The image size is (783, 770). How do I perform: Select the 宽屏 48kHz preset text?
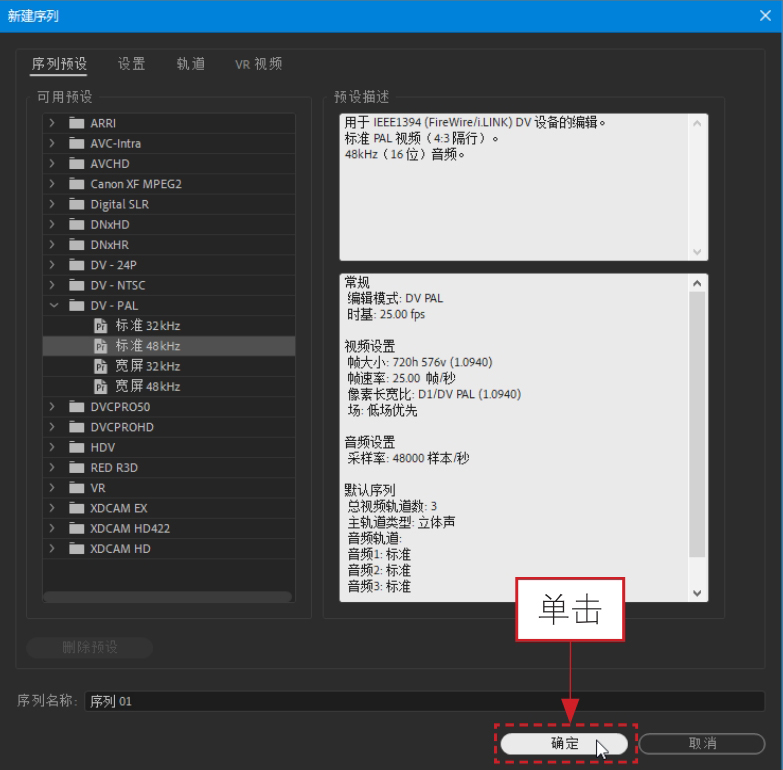(x=148, y=386)
